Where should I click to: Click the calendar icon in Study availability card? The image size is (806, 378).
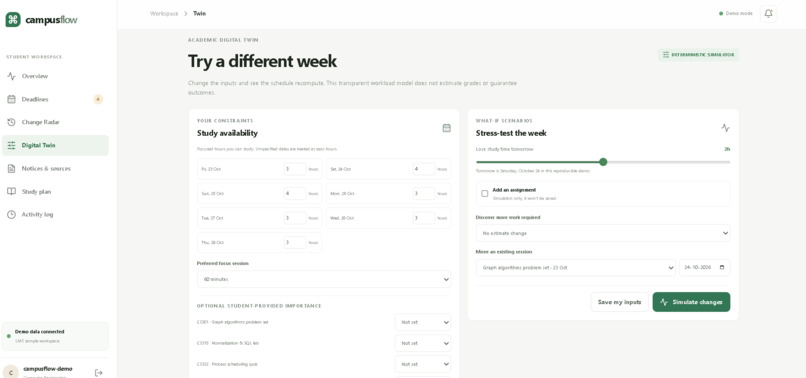point(447,128)
